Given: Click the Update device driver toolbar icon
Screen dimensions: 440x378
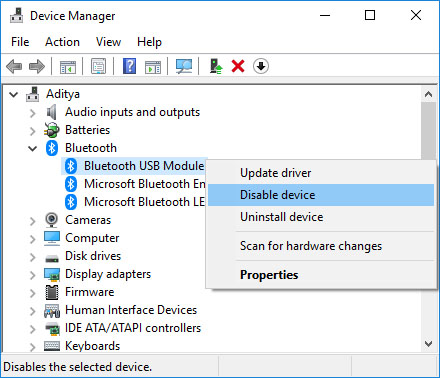Looking at the screenshot, I should click(x=216, y=66).
